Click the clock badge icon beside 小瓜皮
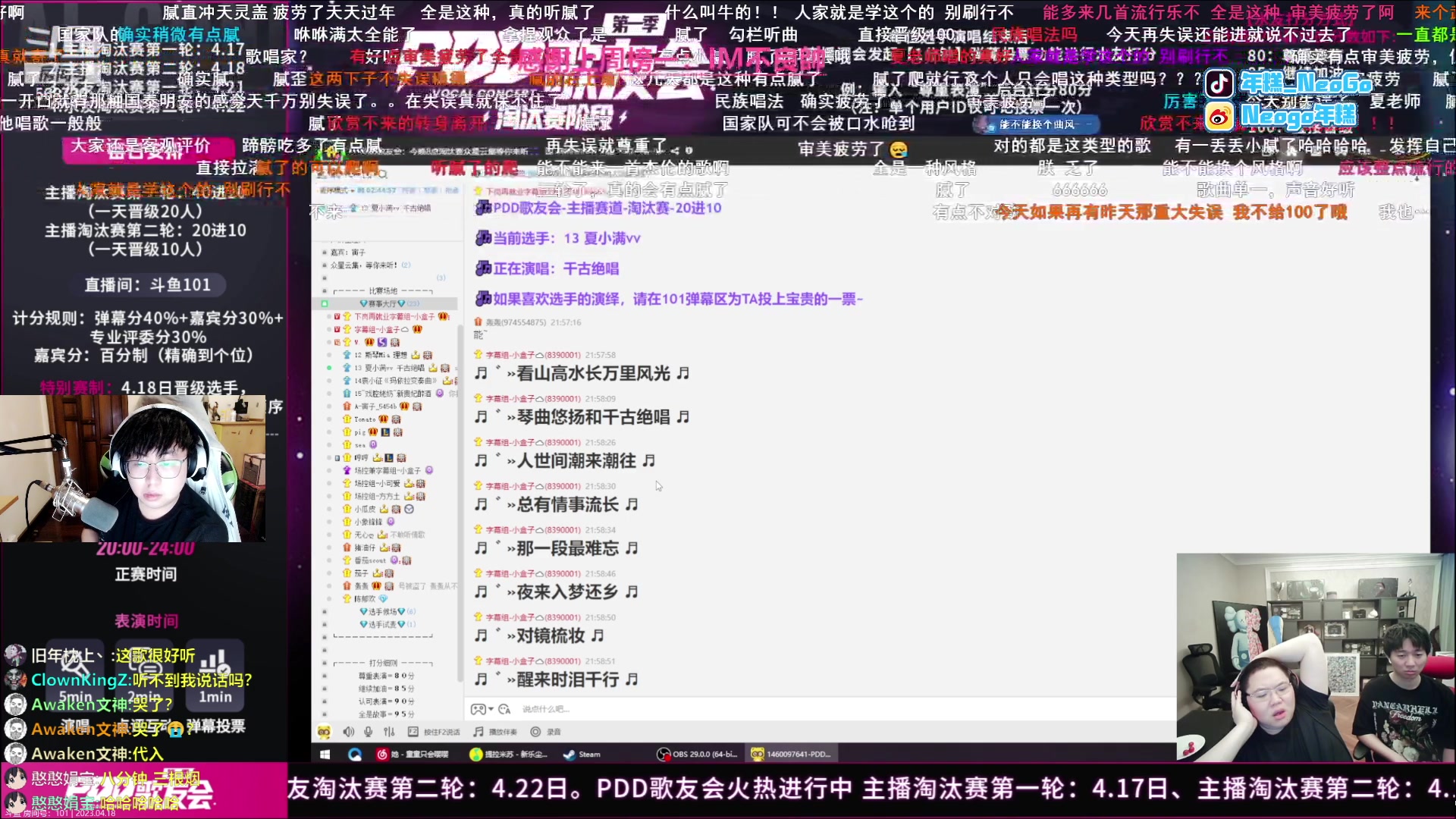 click(409, 509)
